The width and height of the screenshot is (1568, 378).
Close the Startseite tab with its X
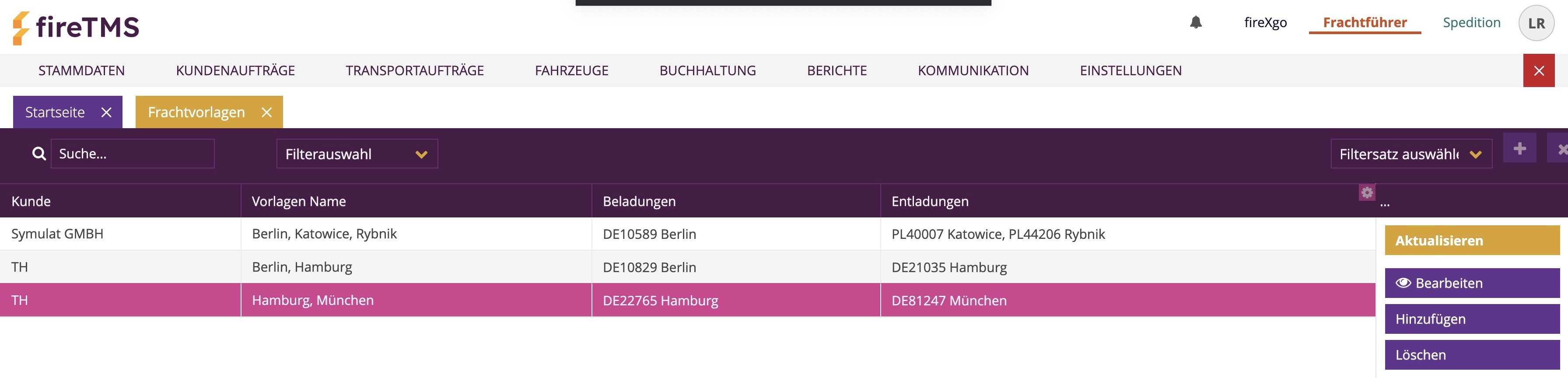click(x=106, y=112)
